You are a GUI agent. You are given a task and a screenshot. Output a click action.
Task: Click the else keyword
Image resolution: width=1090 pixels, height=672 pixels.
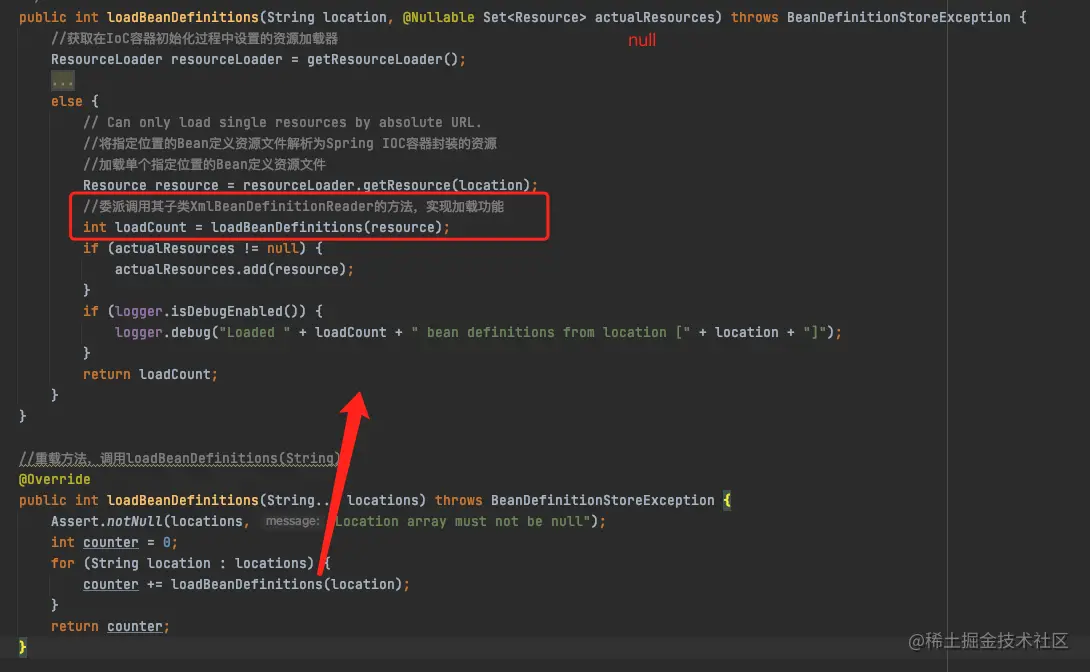tap(65, 101)
